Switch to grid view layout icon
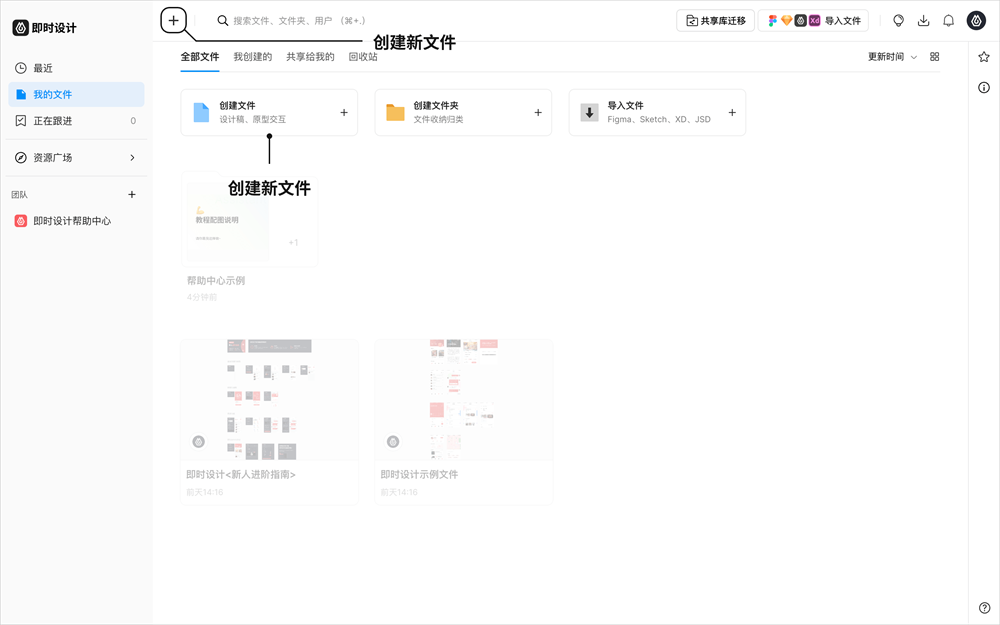Viewport: 1000px width, 625px height. point(934,57)
